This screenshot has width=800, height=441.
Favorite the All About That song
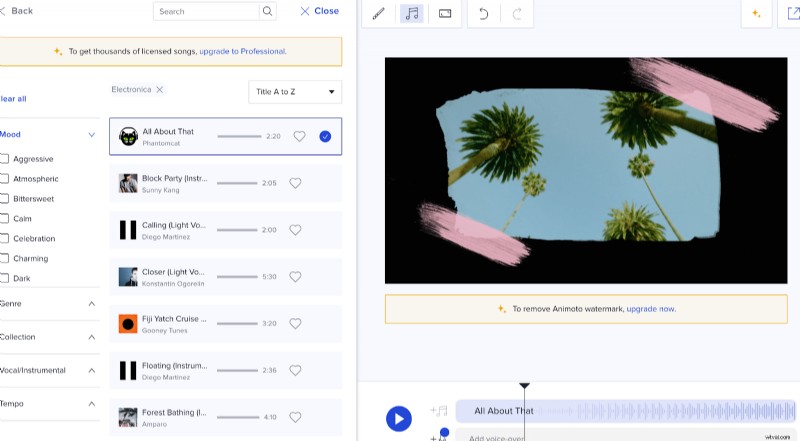[x=299, y=136]
